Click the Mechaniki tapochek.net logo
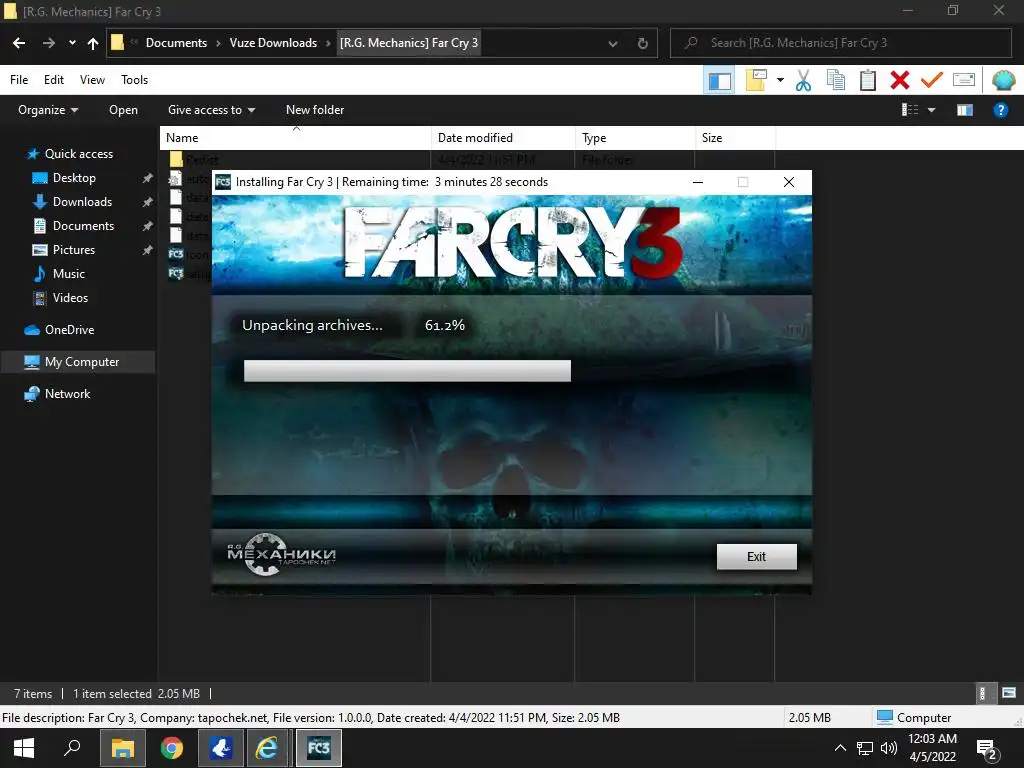Screen dimensions: 1024x768 pos(281,554)
